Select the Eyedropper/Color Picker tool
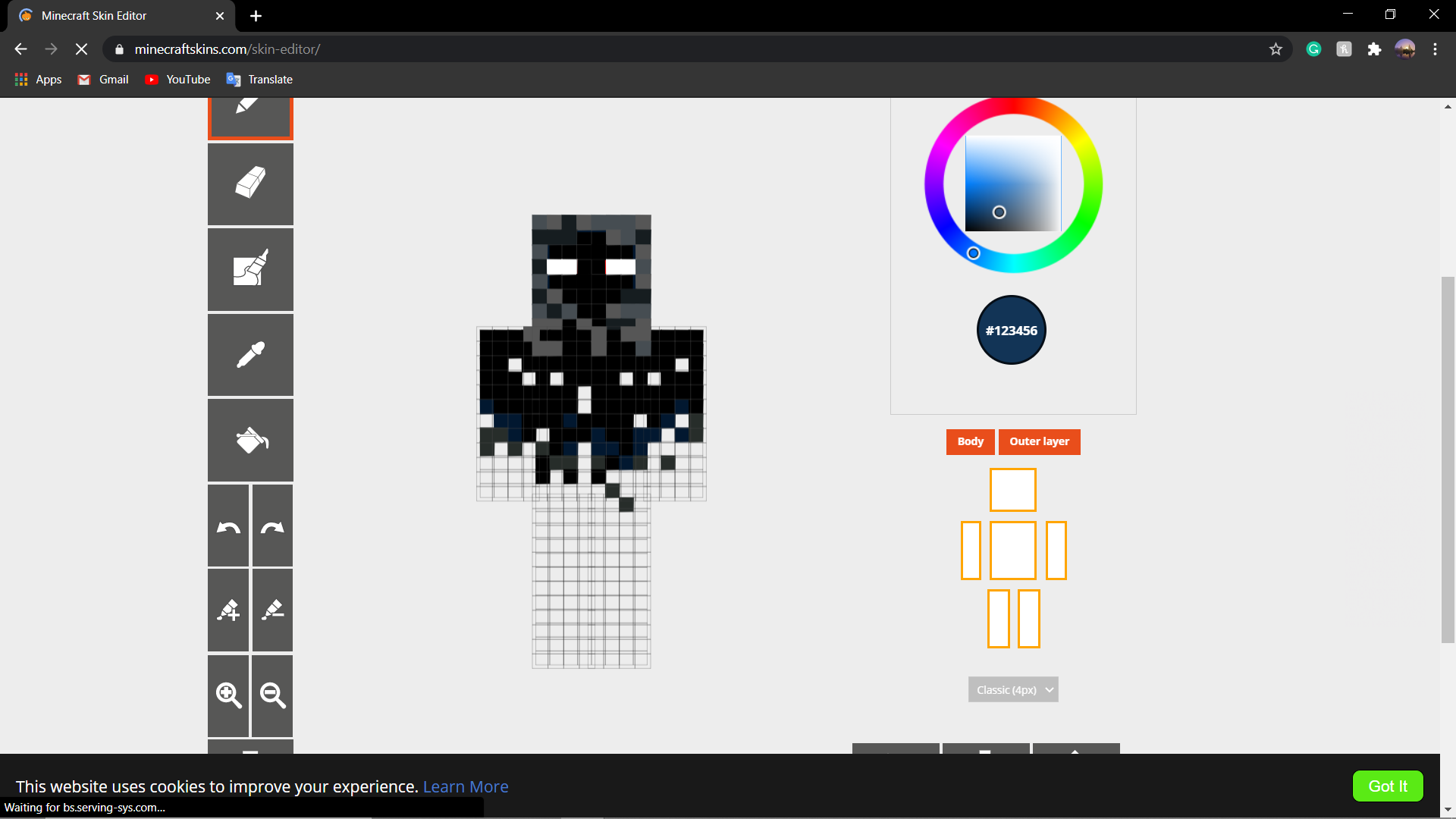1456x819 pixels. tap(251, 354)
